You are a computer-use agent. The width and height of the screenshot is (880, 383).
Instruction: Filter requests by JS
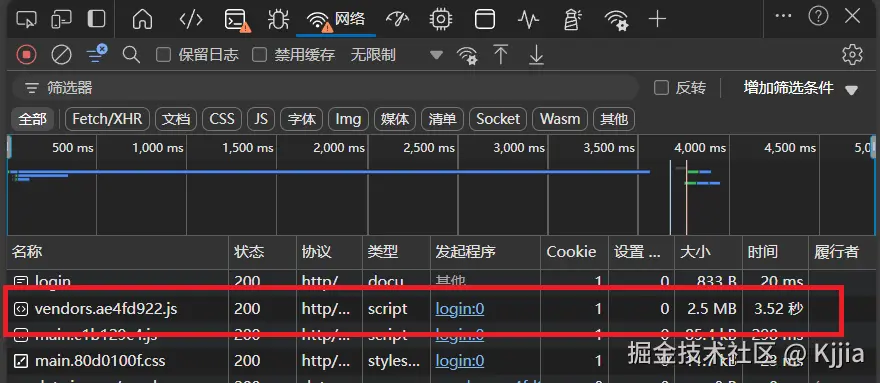[261, 119]
